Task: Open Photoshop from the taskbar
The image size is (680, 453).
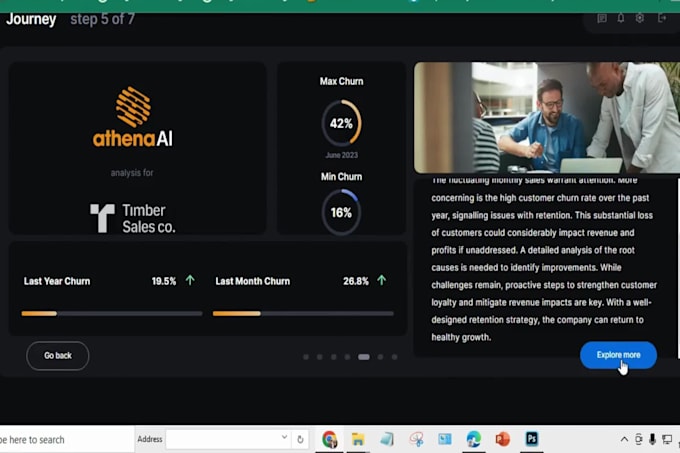Action: (x=532, y=439)
